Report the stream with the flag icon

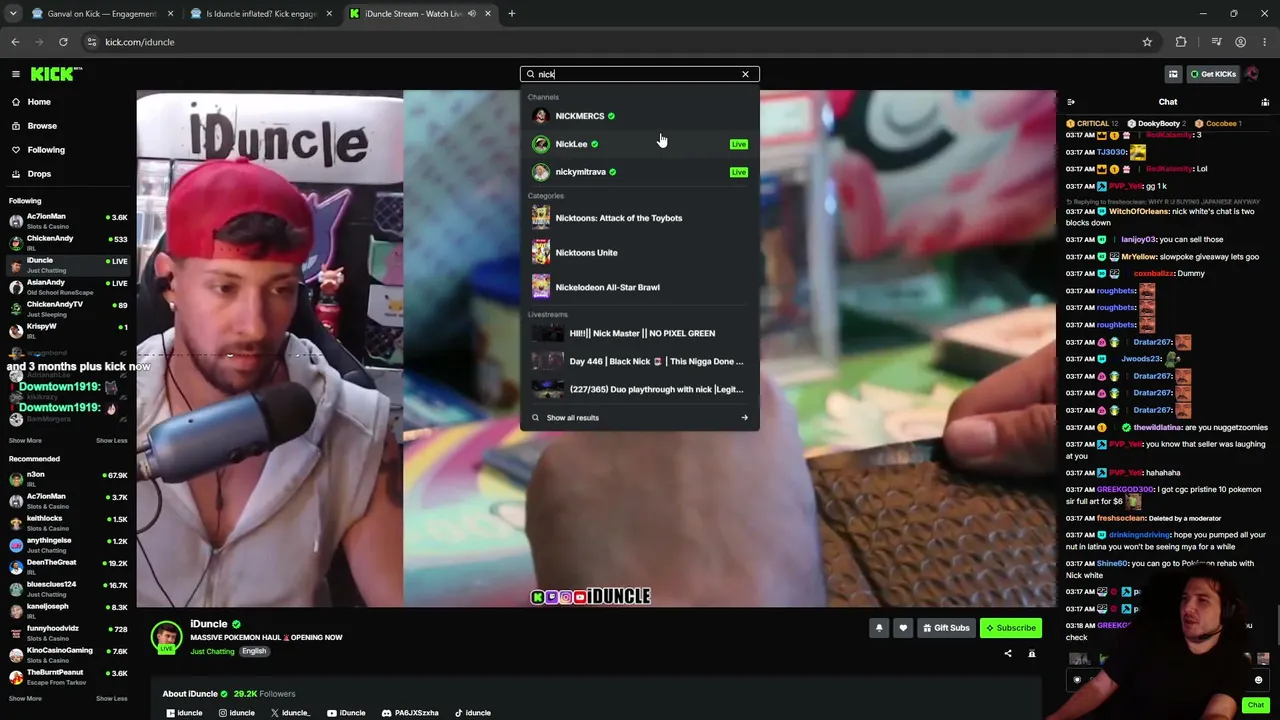(x=1032, y=654)
